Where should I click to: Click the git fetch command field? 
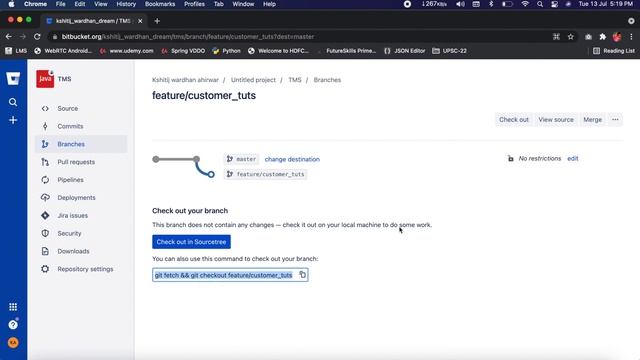[230, 275]
